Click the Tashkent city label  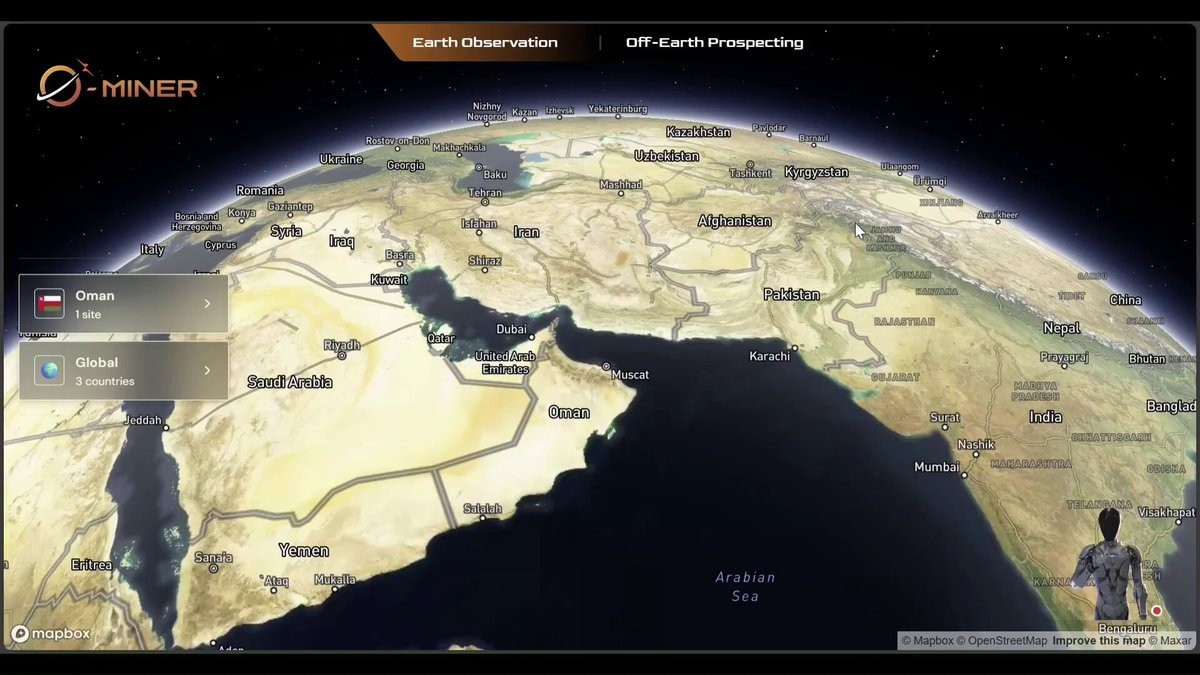[x=751, y=173]
